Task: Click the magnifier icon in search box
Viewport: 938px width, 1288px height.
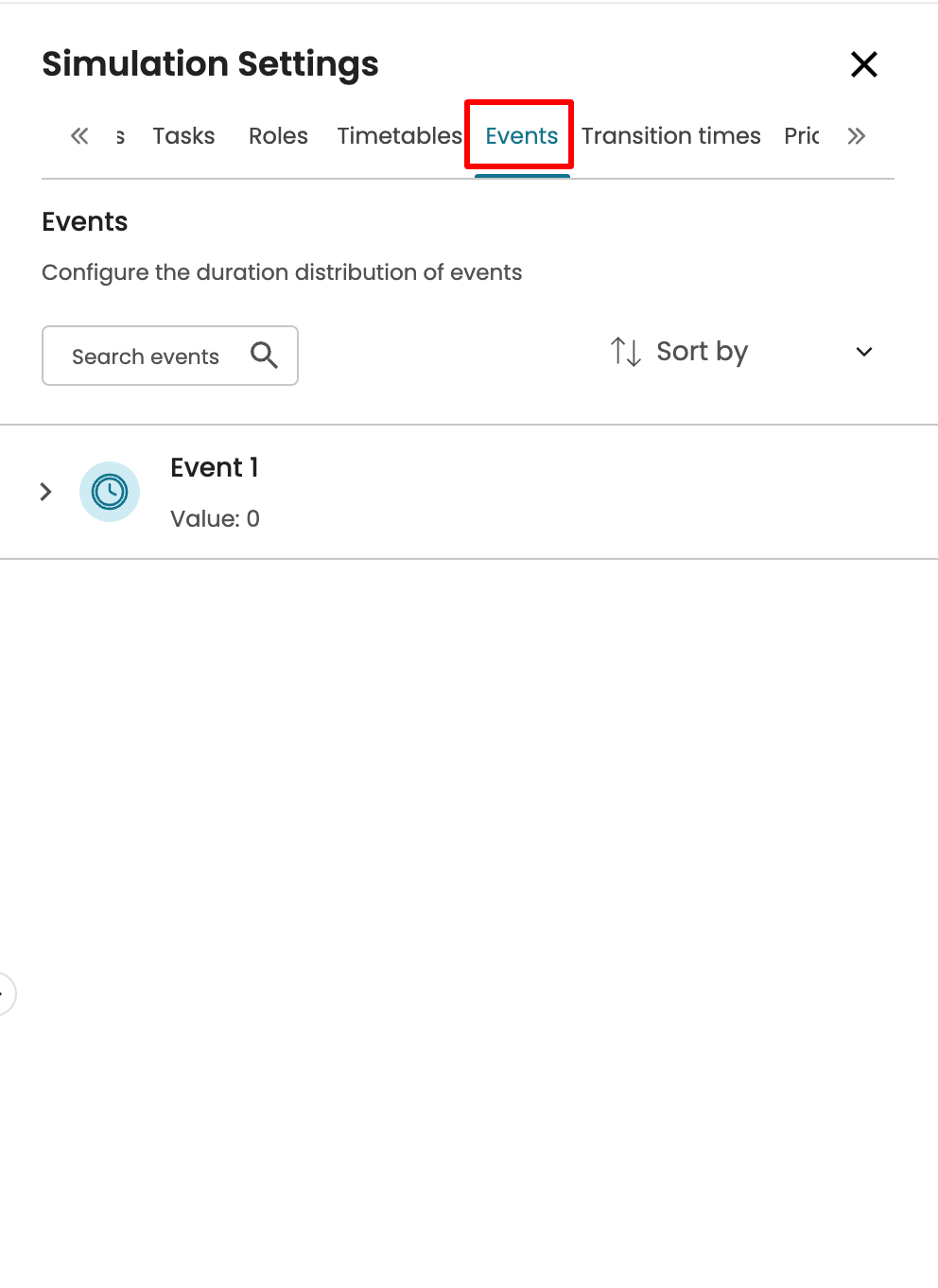Action: [x=264, y=356]
